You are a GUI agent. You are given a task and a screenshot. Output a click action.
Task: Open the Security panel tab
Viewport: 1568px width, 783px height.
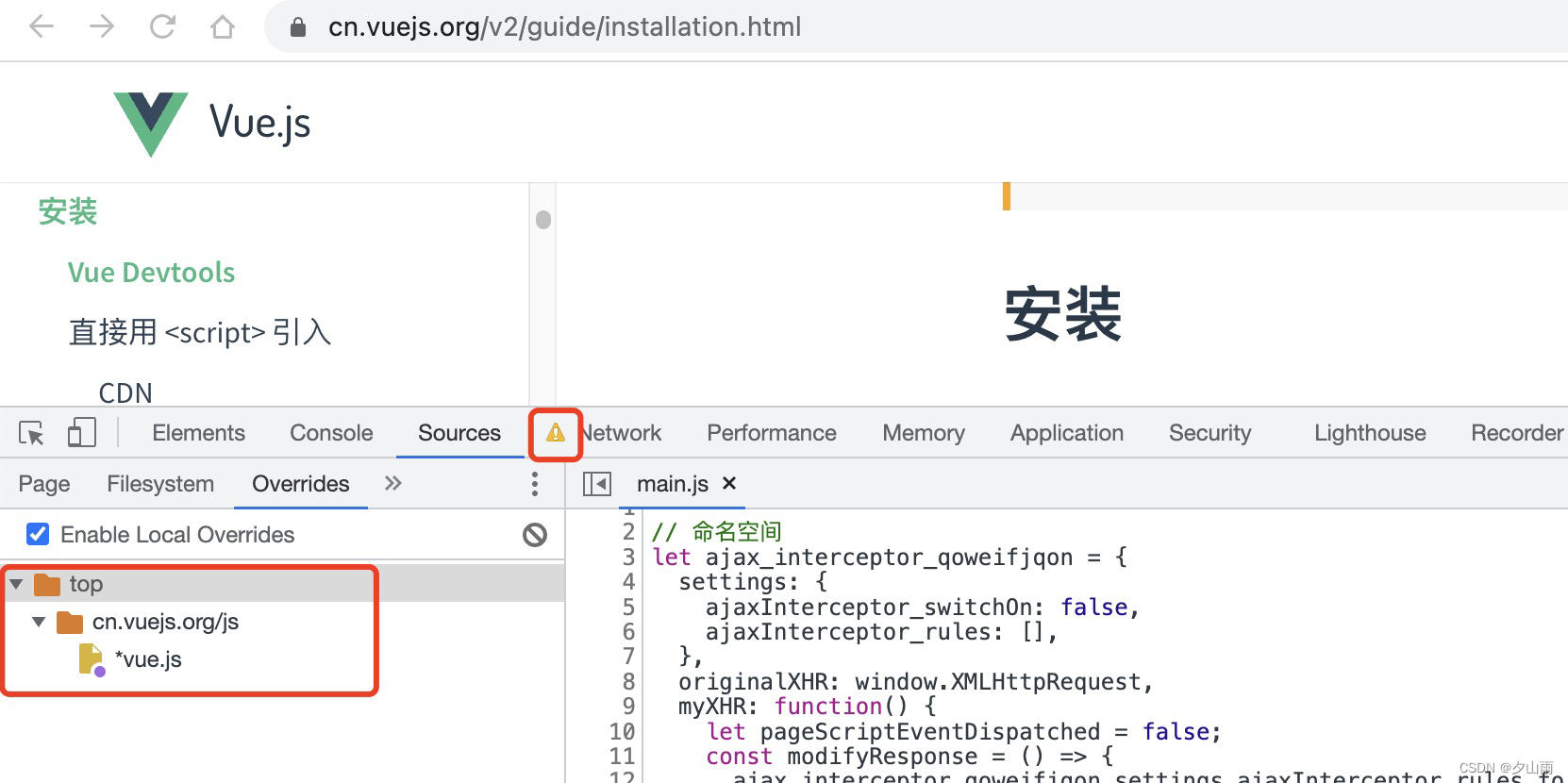(x=1209, y=433)
